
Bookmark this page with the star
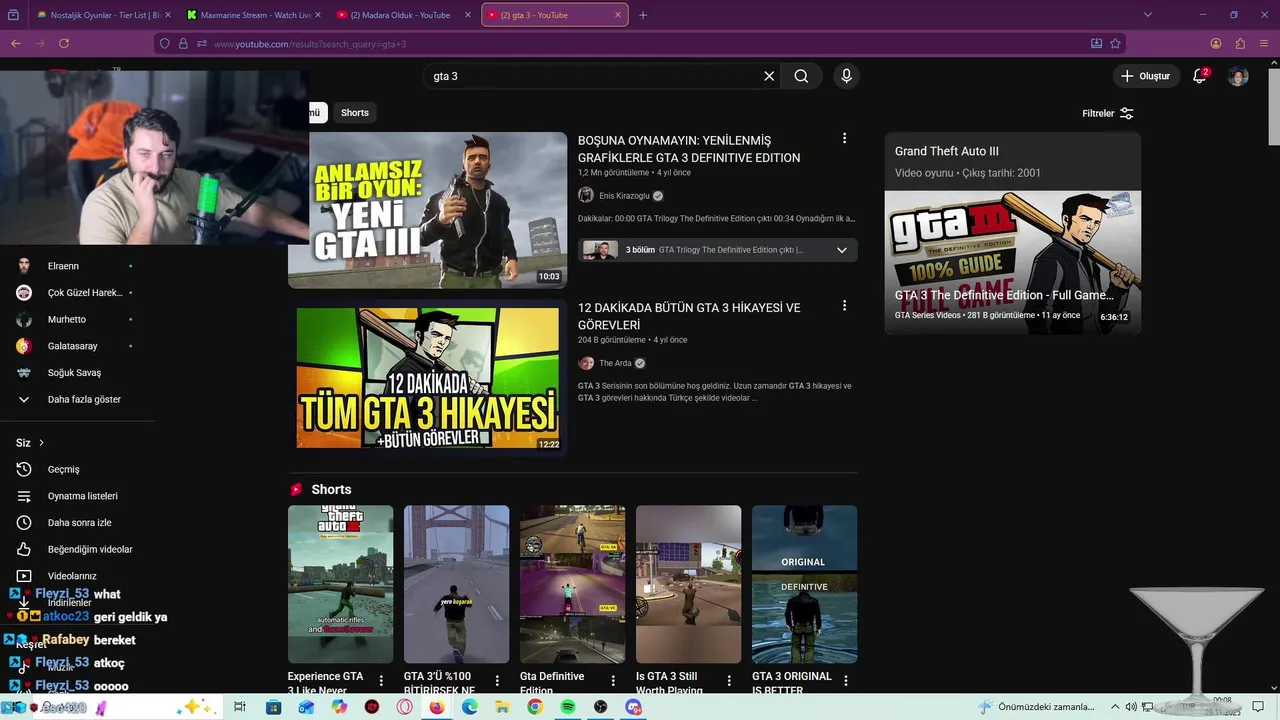1115,43
